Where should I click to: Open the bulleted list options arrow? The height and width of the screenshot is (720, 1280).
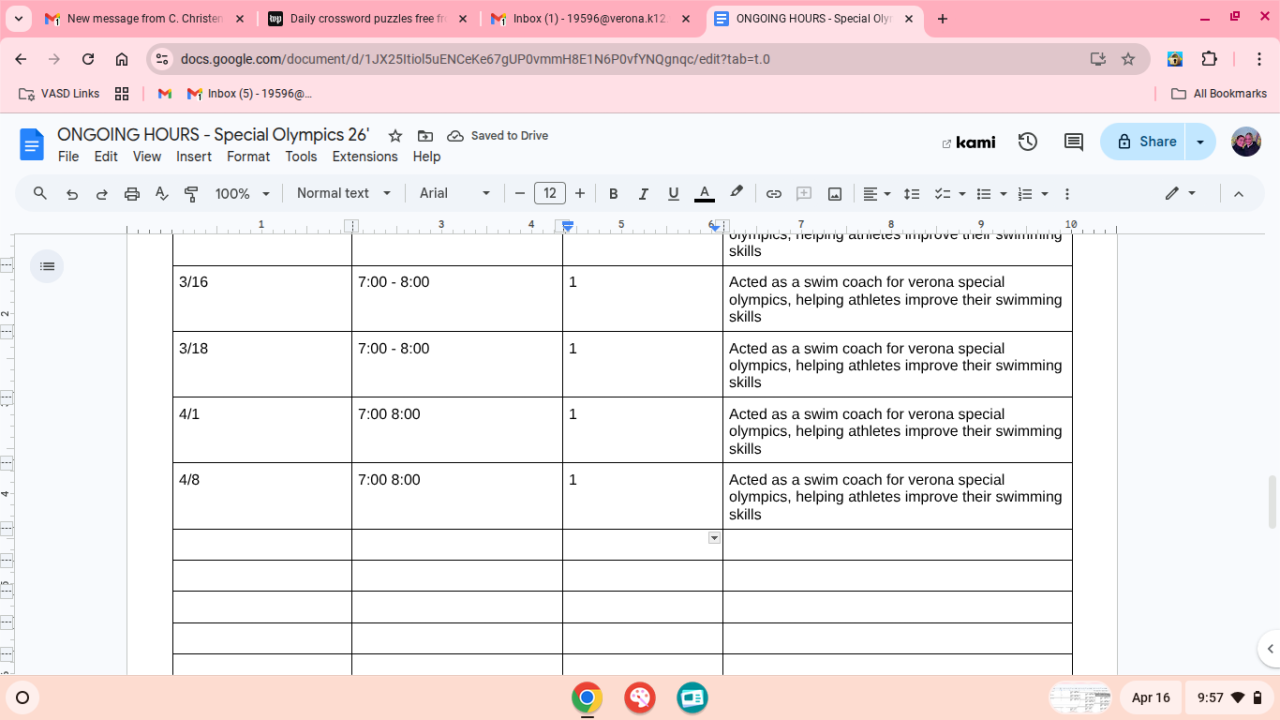(x=1003, y=194)
